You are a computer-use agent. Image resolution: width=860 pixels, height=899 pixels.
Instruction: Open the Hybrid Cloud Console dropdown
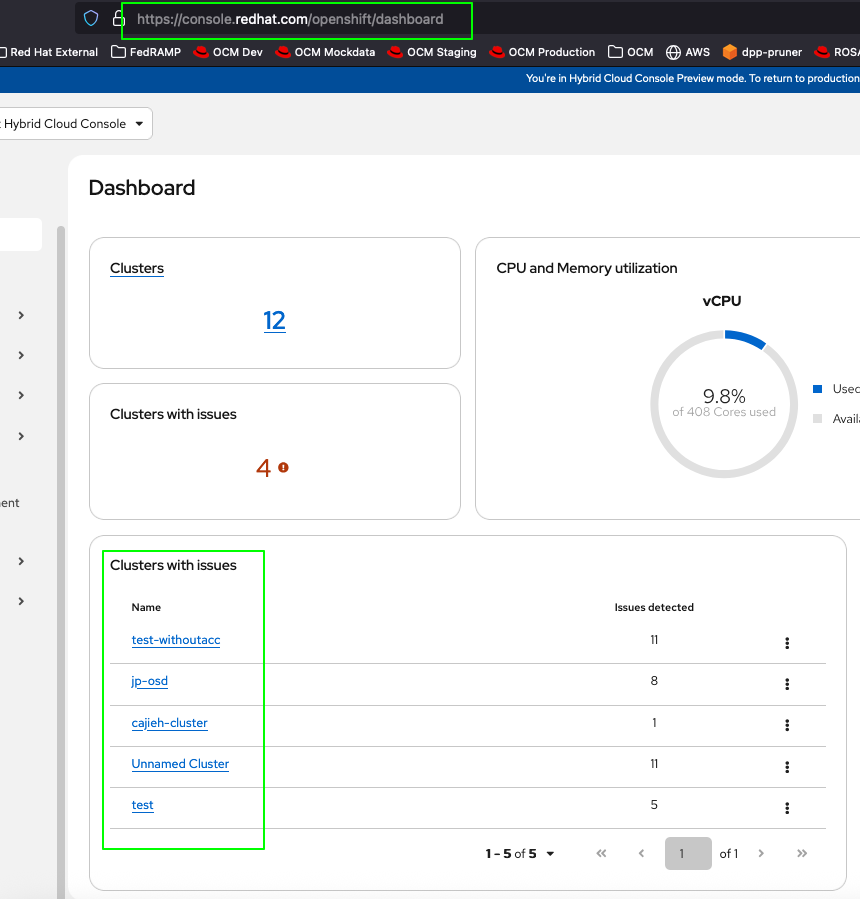pos(76,123)
